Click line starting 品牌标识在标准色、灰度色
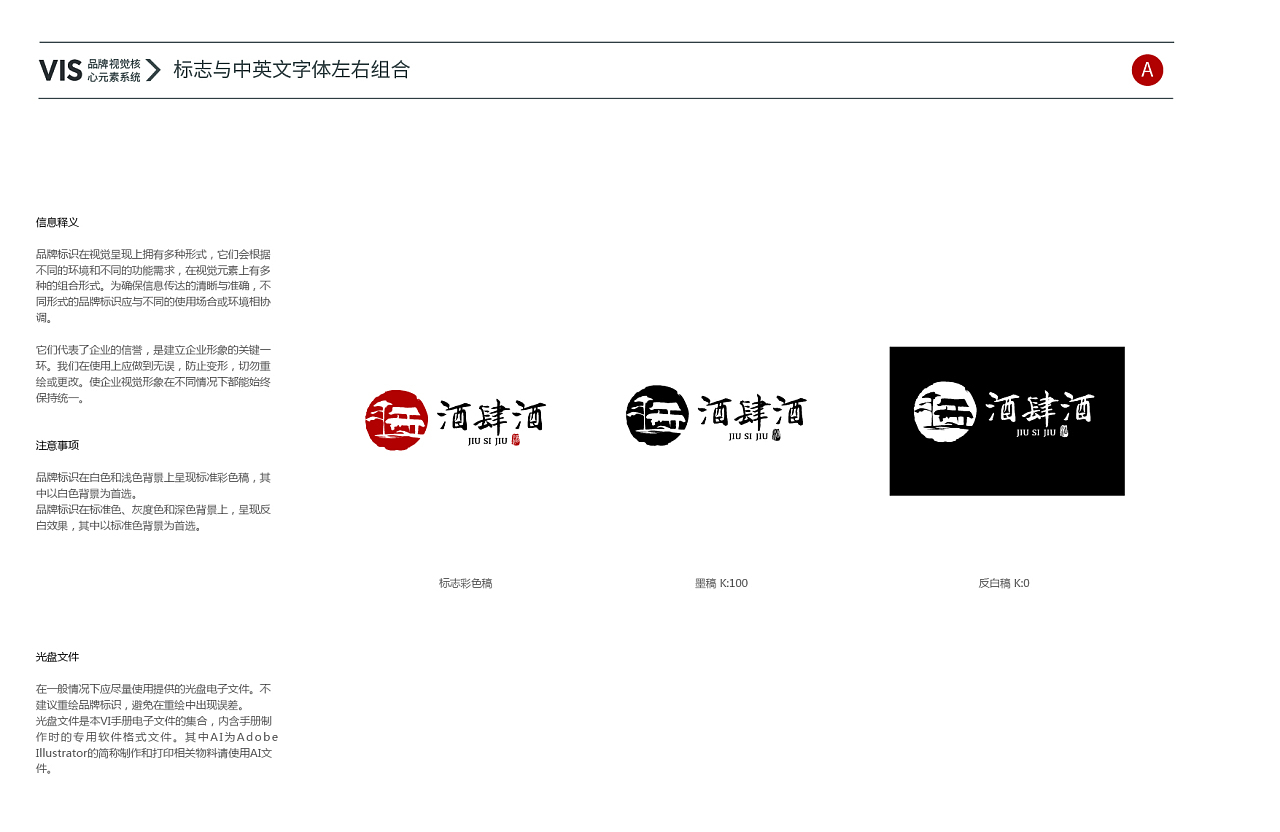Viewport: 1280px width, 832px height. coord(154,517)
